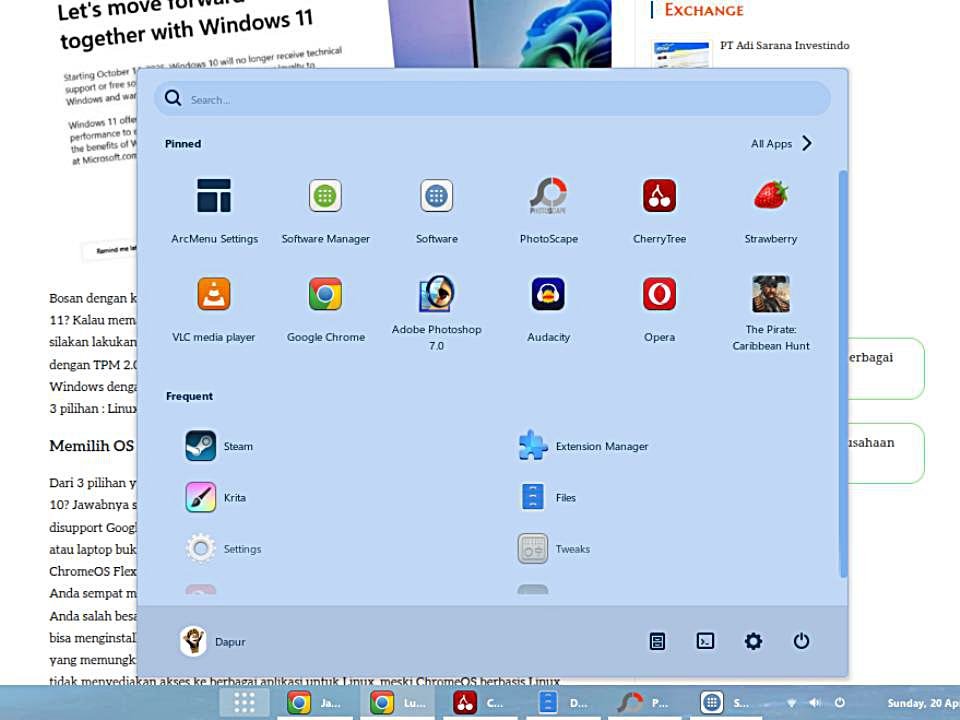Launch Google Chrome from pinned apps

(326, 311)
